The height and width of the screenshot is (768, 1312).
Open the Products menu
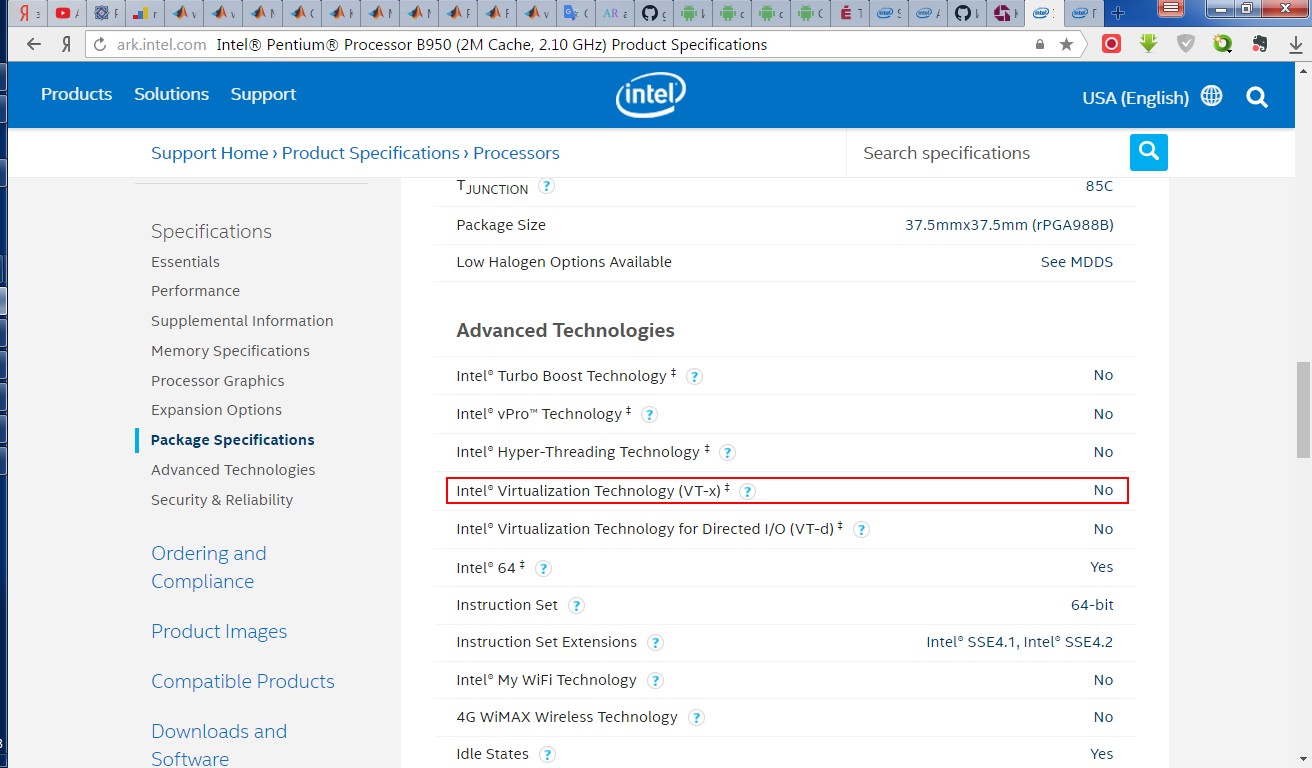pyautogui.click(x=76, y=94)
